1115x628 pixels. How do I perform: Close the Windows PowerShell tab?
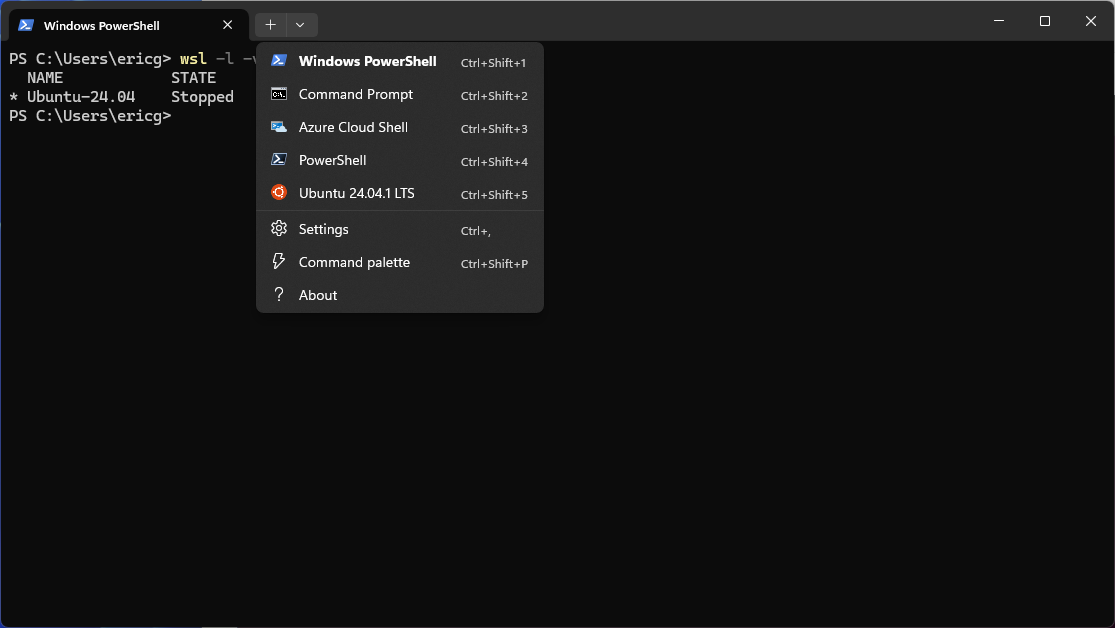tap(228, 25)
